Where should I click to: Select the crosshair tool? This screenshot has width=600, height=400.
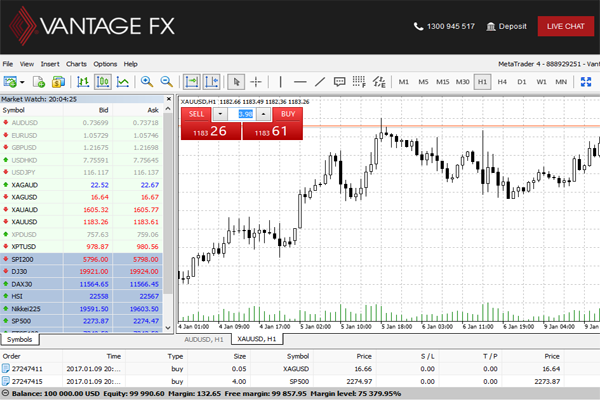pyautogui.click(x=256, y=82)
